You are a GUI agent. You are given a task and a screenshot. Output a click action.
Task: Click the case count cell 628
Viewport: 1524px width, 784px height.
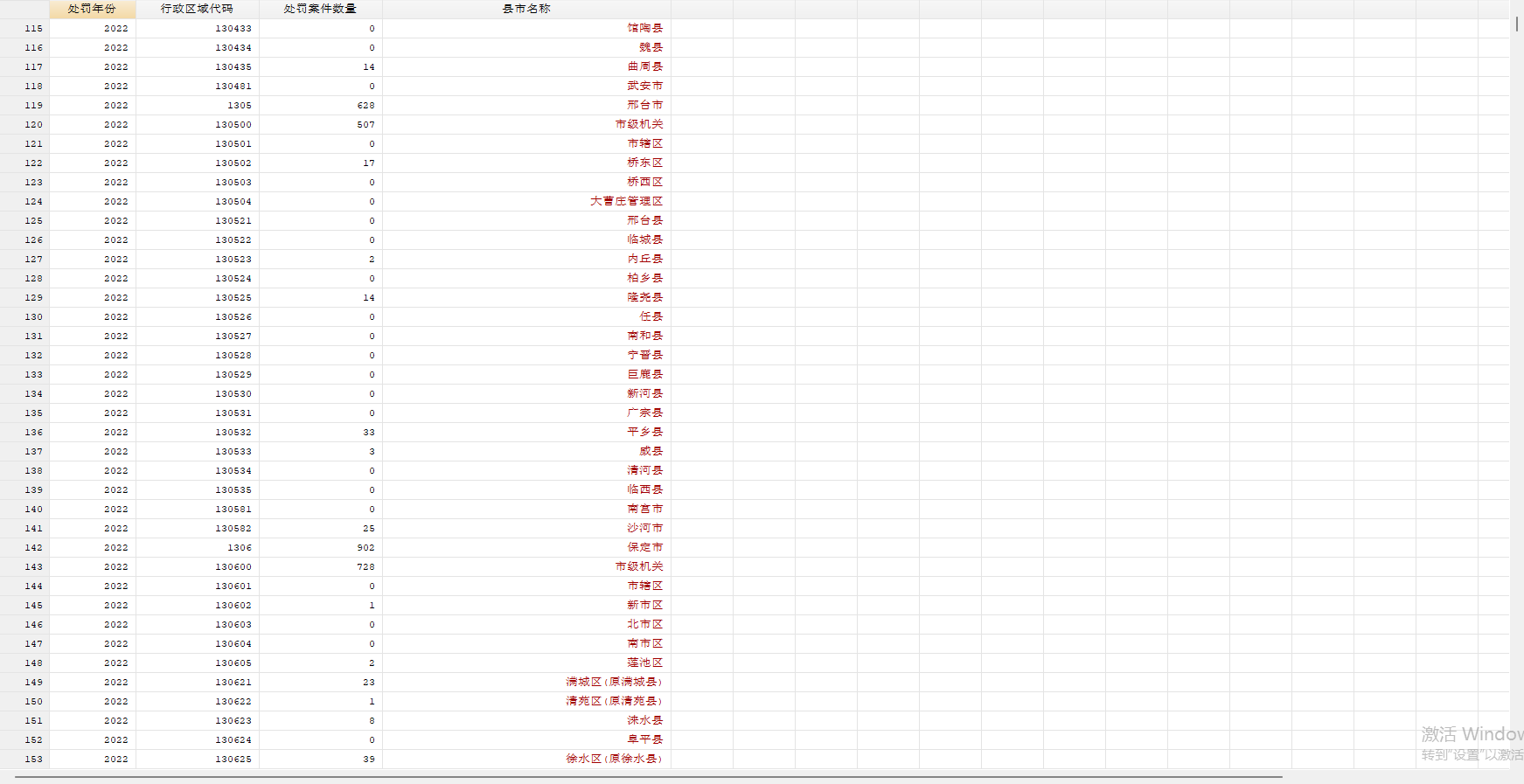321,106
